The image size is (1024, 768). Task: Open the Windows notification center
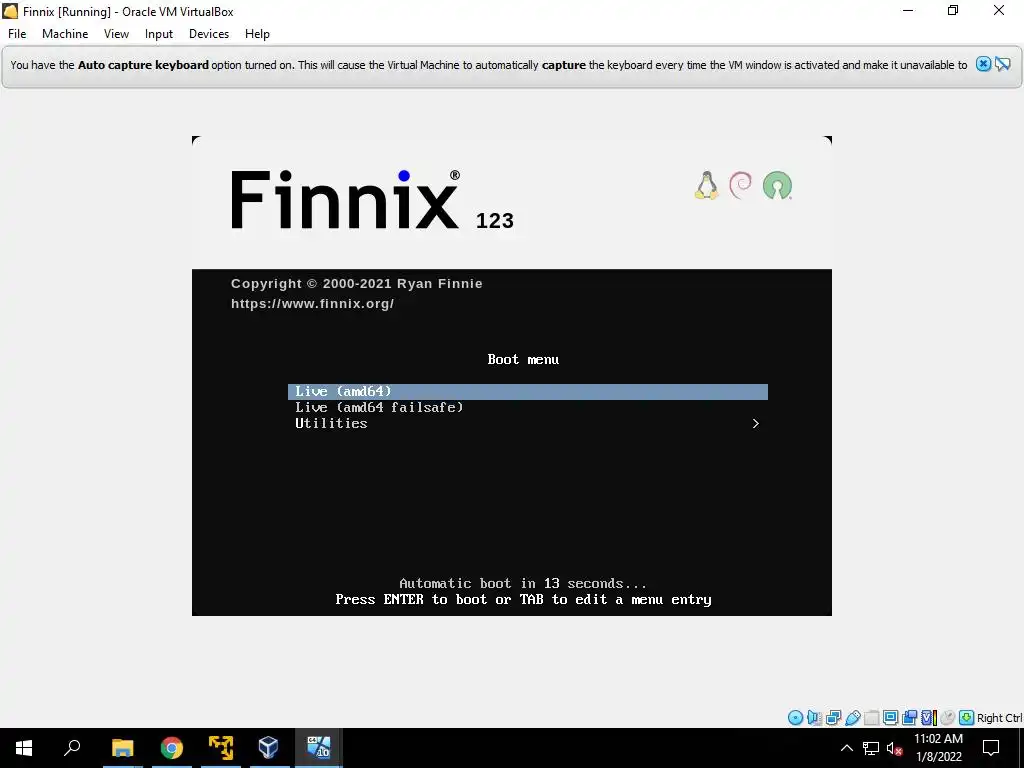coord(991,748)
